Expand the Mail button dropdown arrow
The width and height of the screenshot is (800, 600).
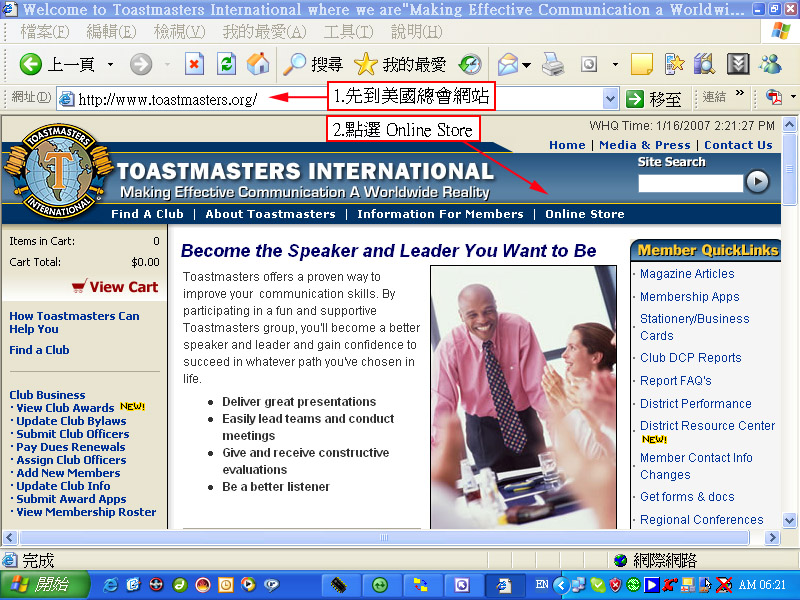(527, 65)
